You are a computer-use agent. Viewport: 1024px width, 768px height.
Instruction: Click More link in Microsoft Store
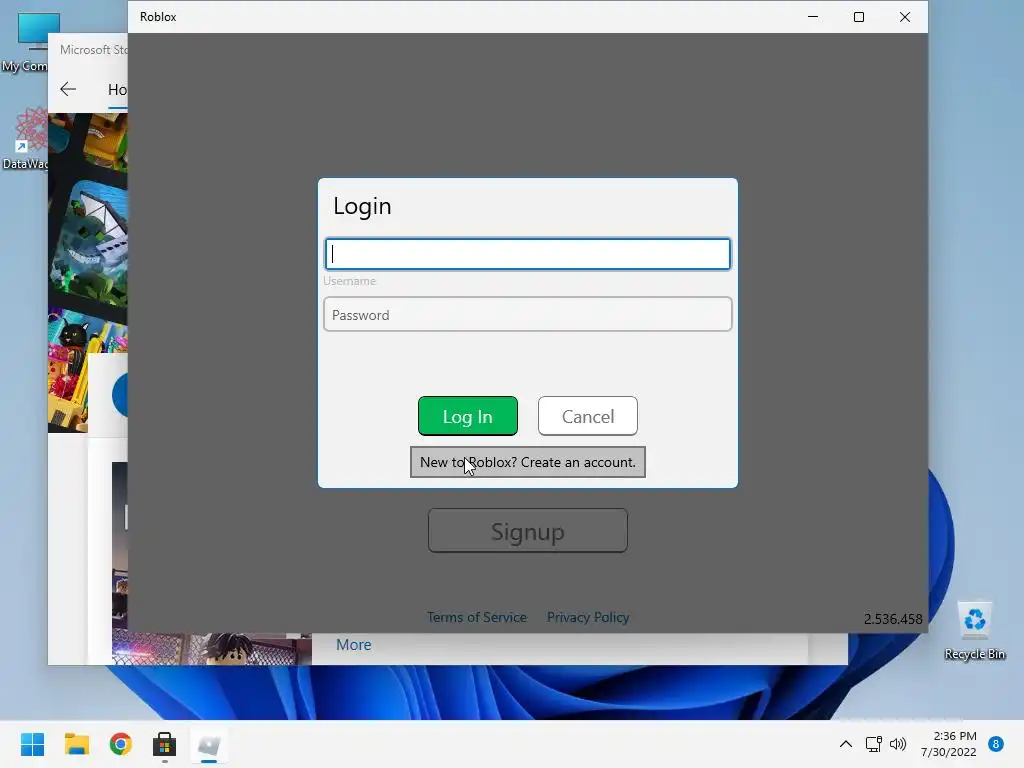coord(353,645)
